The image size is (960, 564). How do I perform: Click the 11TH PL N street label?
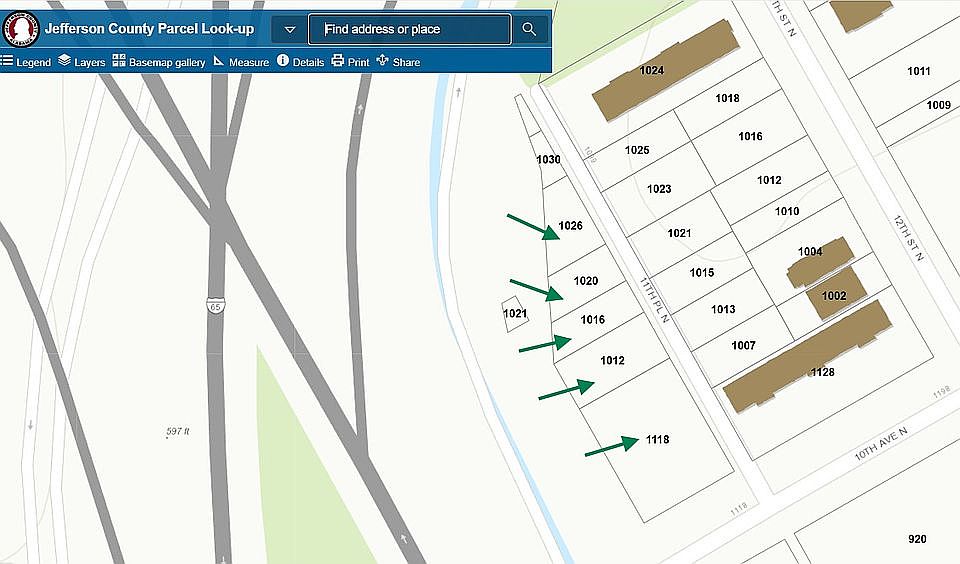coord(654,299)
